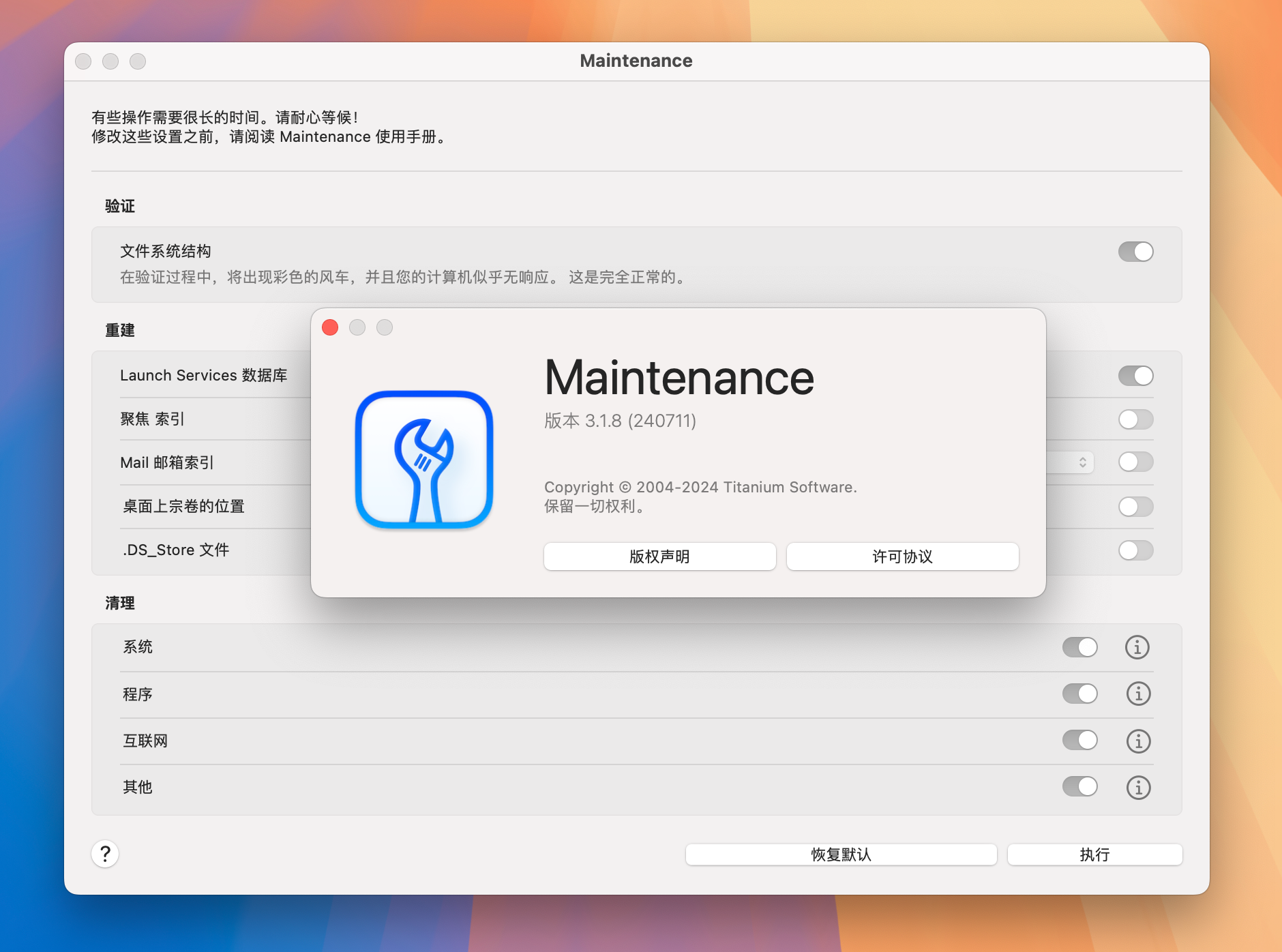Close the About Maintenance dialog

(x=330, y=327)
